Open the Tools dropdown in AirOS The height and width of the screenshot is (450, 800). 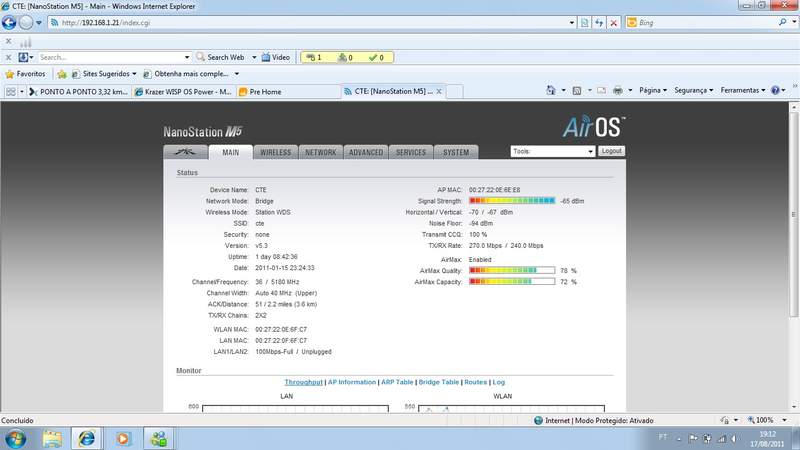point(553,152)
